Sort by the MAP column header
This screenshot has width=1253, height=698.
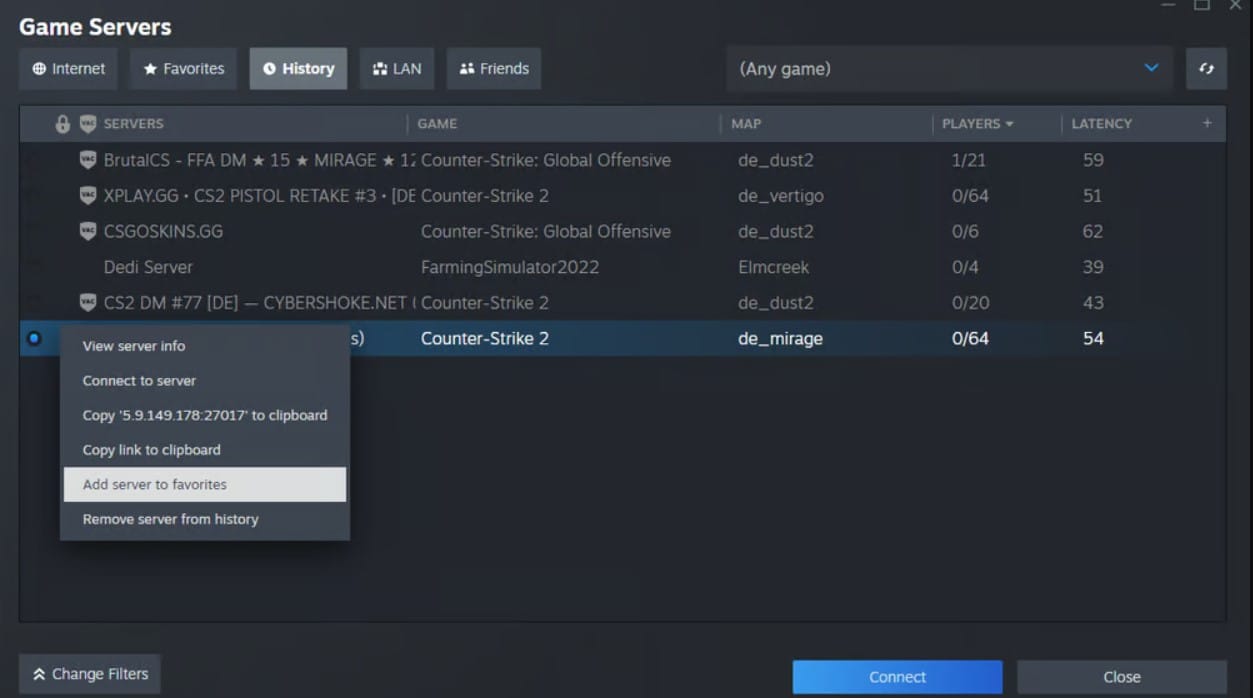pyautogui.click(x=746, y=124)
